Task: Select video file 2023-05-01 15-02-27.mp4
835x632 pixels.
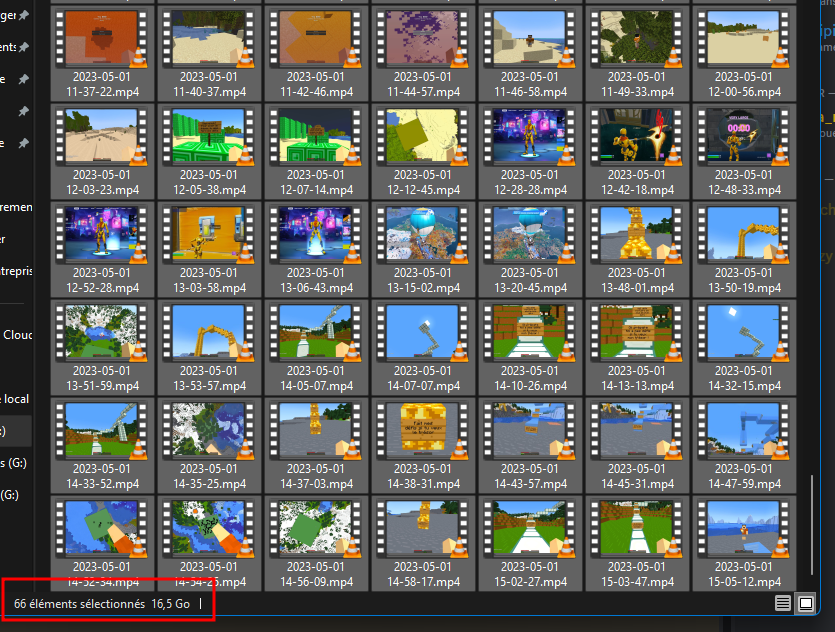Action: click(530, 543)
